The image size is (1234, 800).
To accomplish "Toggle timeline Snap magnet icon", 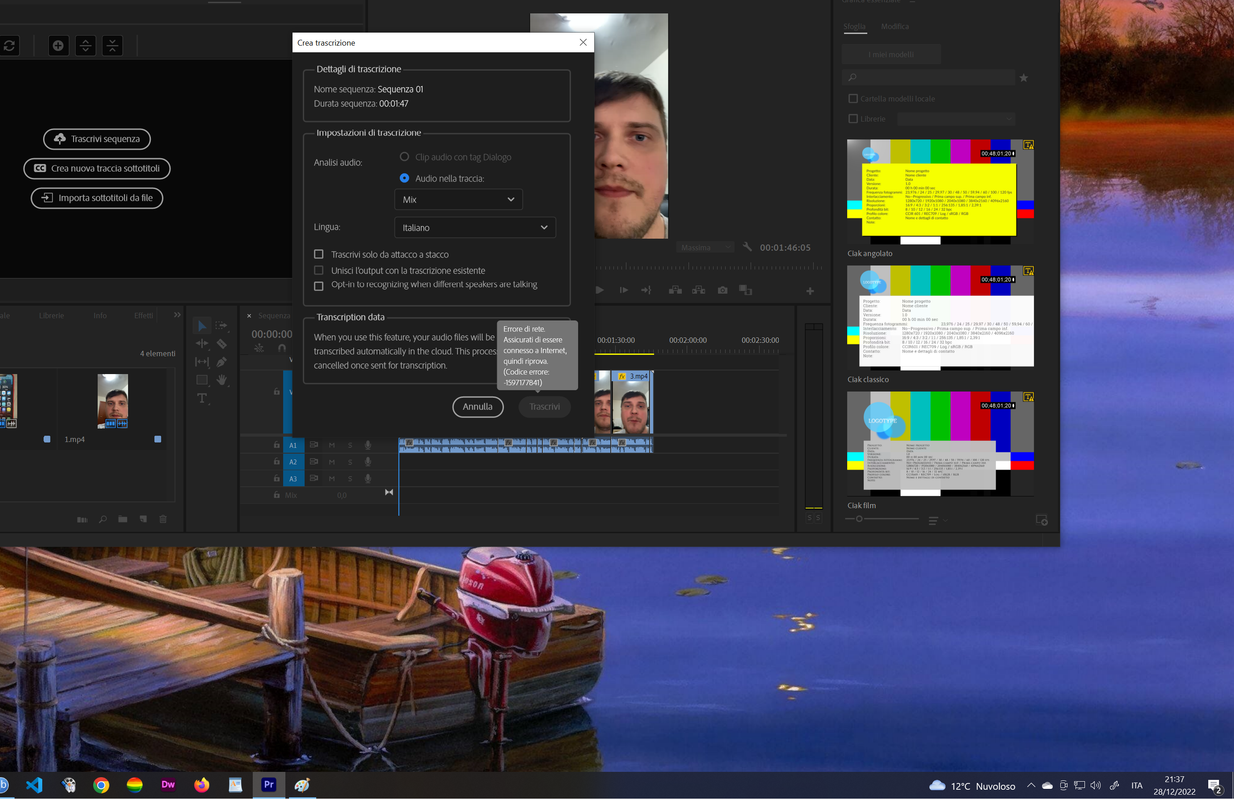I will (281, 349).
